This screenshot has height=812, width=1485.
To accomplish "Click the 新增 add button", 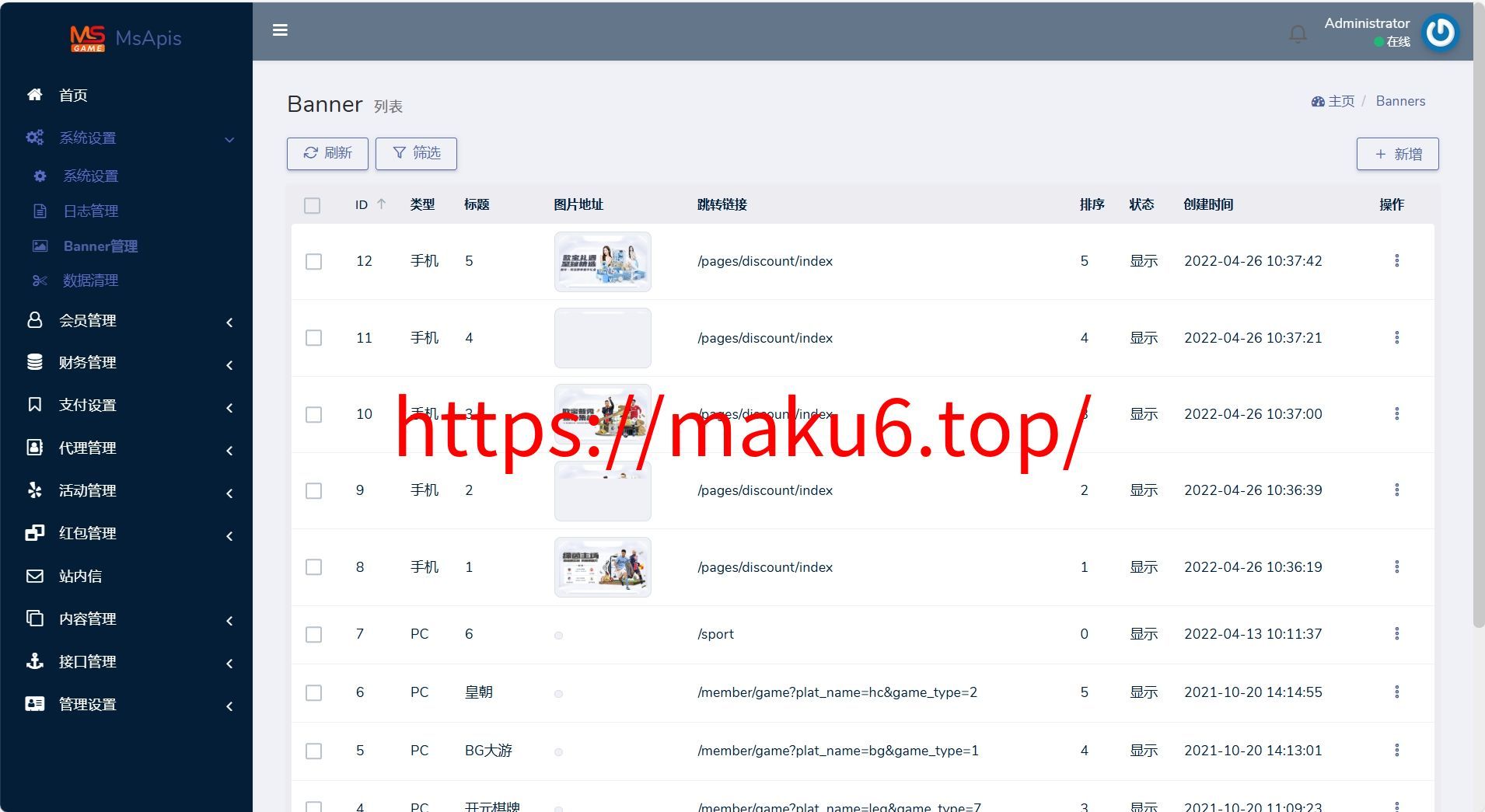I will click(x=1398, y=154).
